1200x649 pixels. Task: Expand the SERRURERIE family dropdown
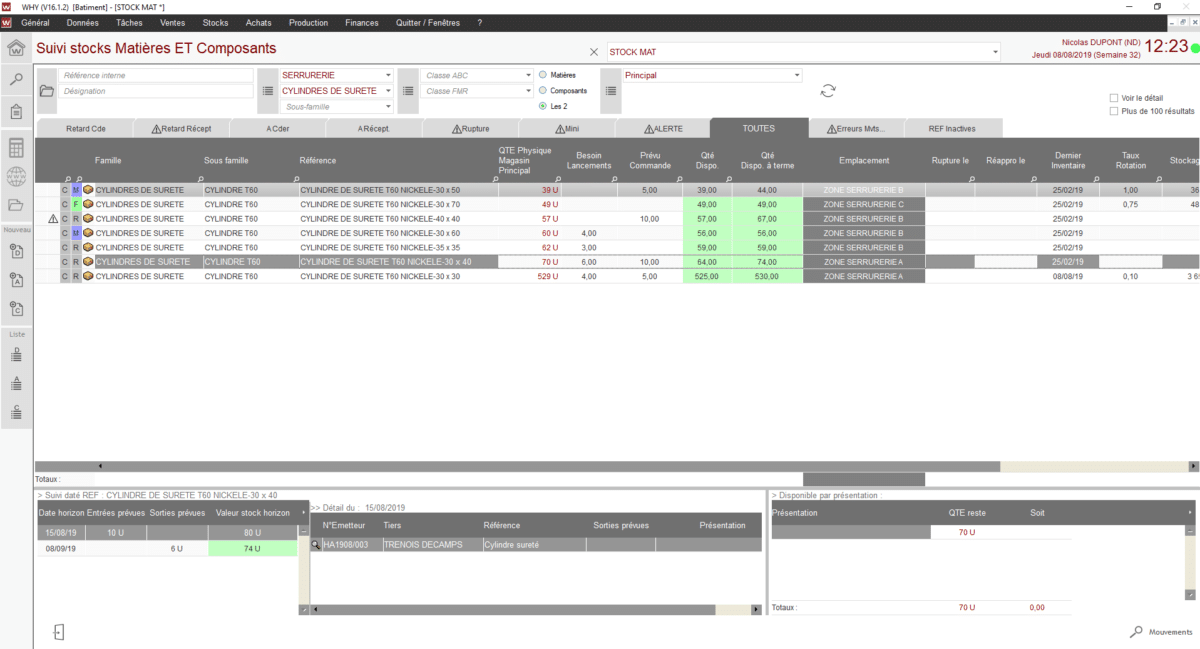(388, 75)
